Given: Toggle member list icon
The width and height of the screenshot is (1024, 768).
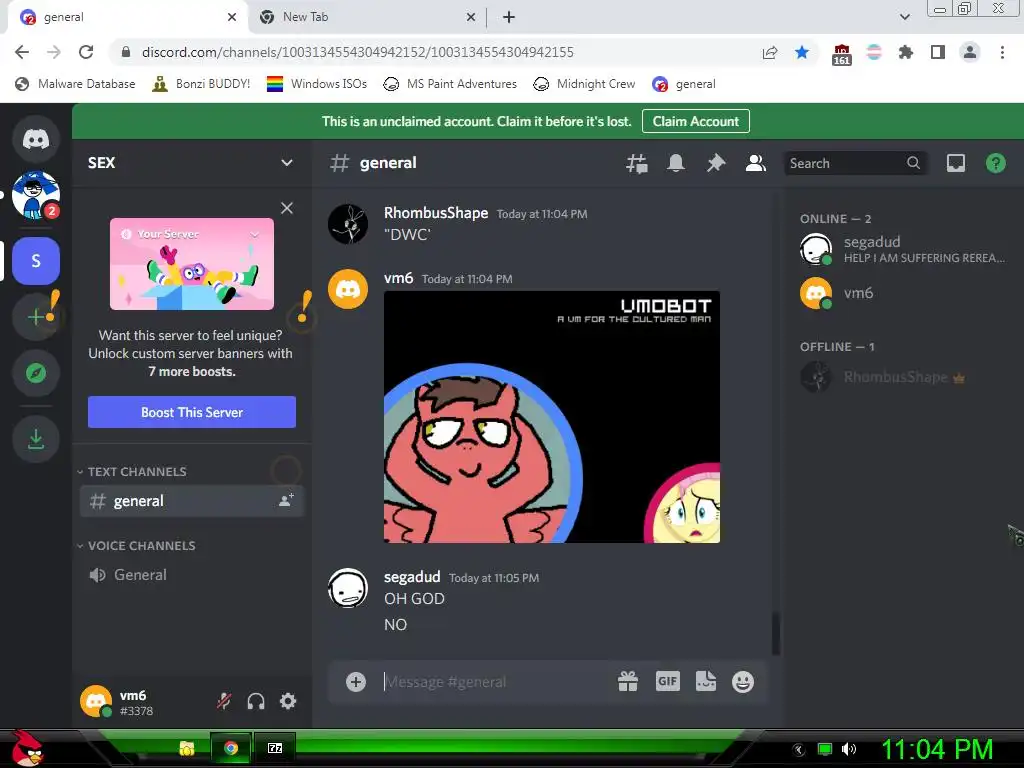Looking at the screenshot, I should coord(756,163).
